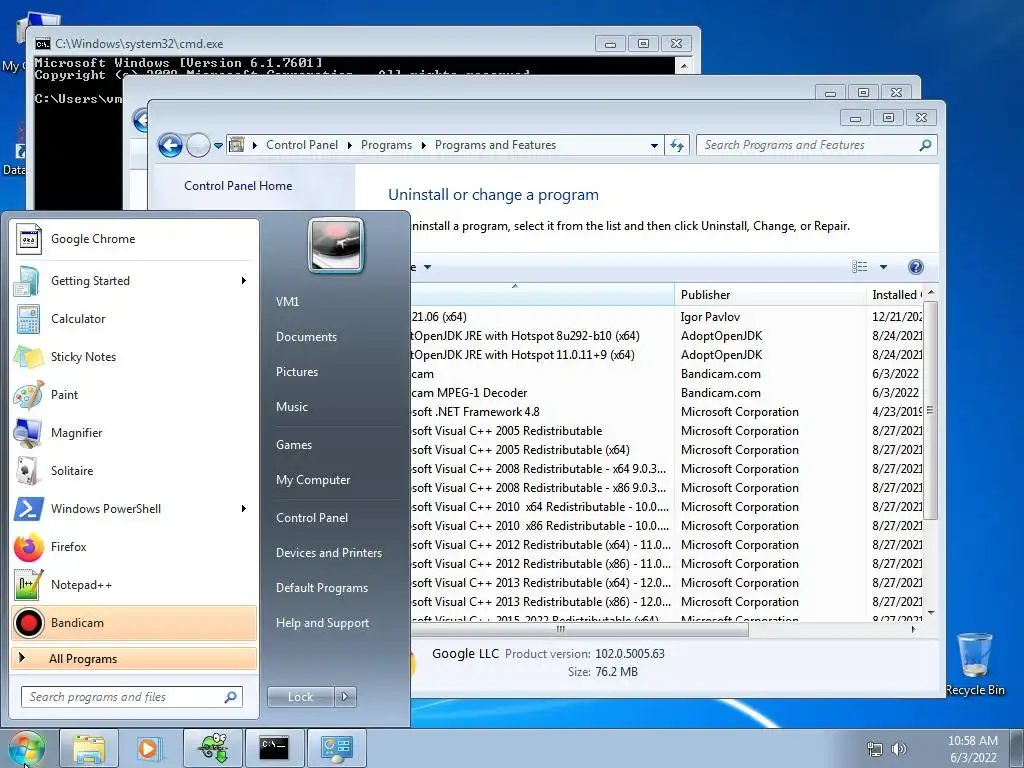This screenshot has width=1024, height=768.
Task: Launch Magnifier from Start menu
Action: pos(134,432)
